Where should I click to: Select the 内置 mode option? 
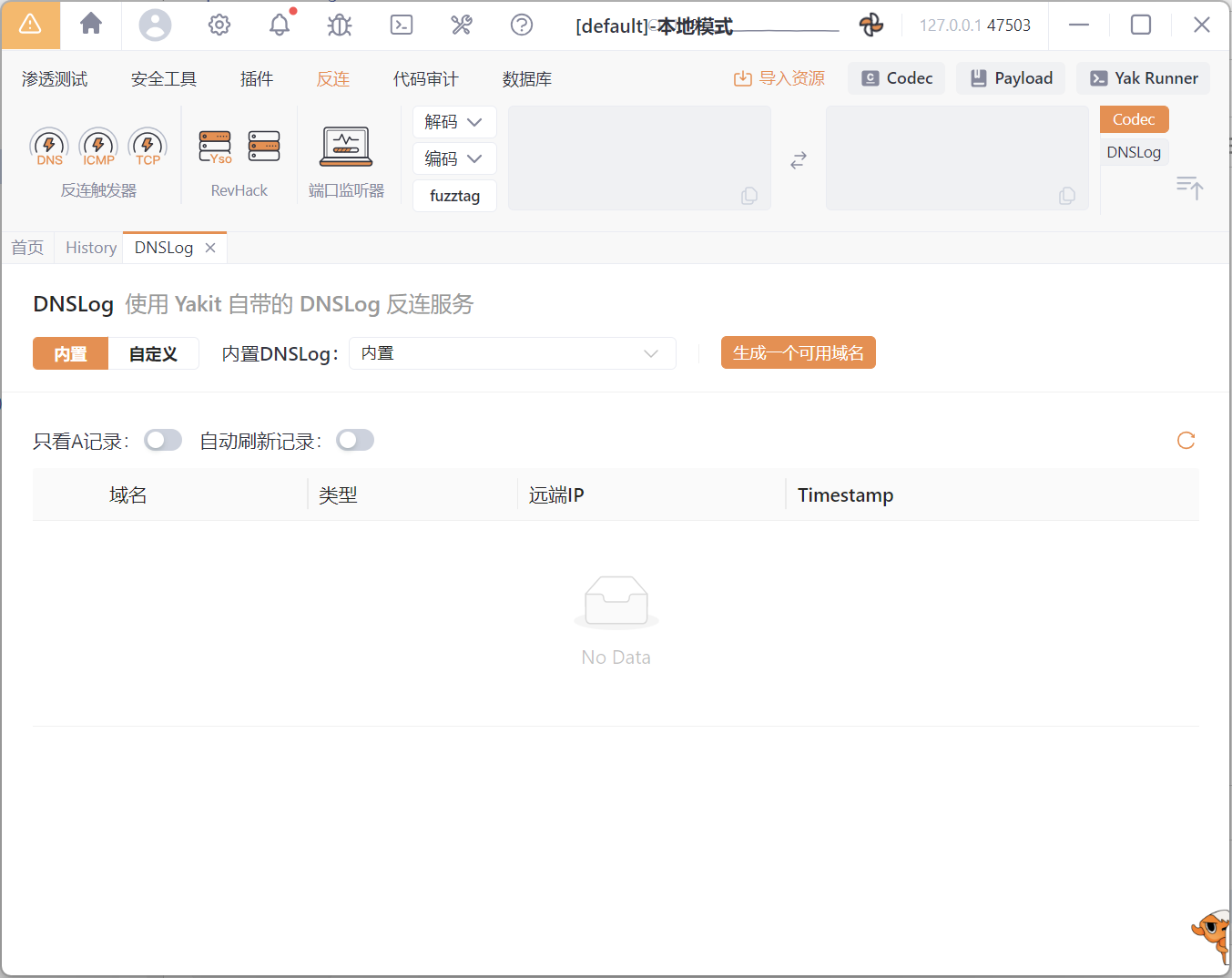70,353
